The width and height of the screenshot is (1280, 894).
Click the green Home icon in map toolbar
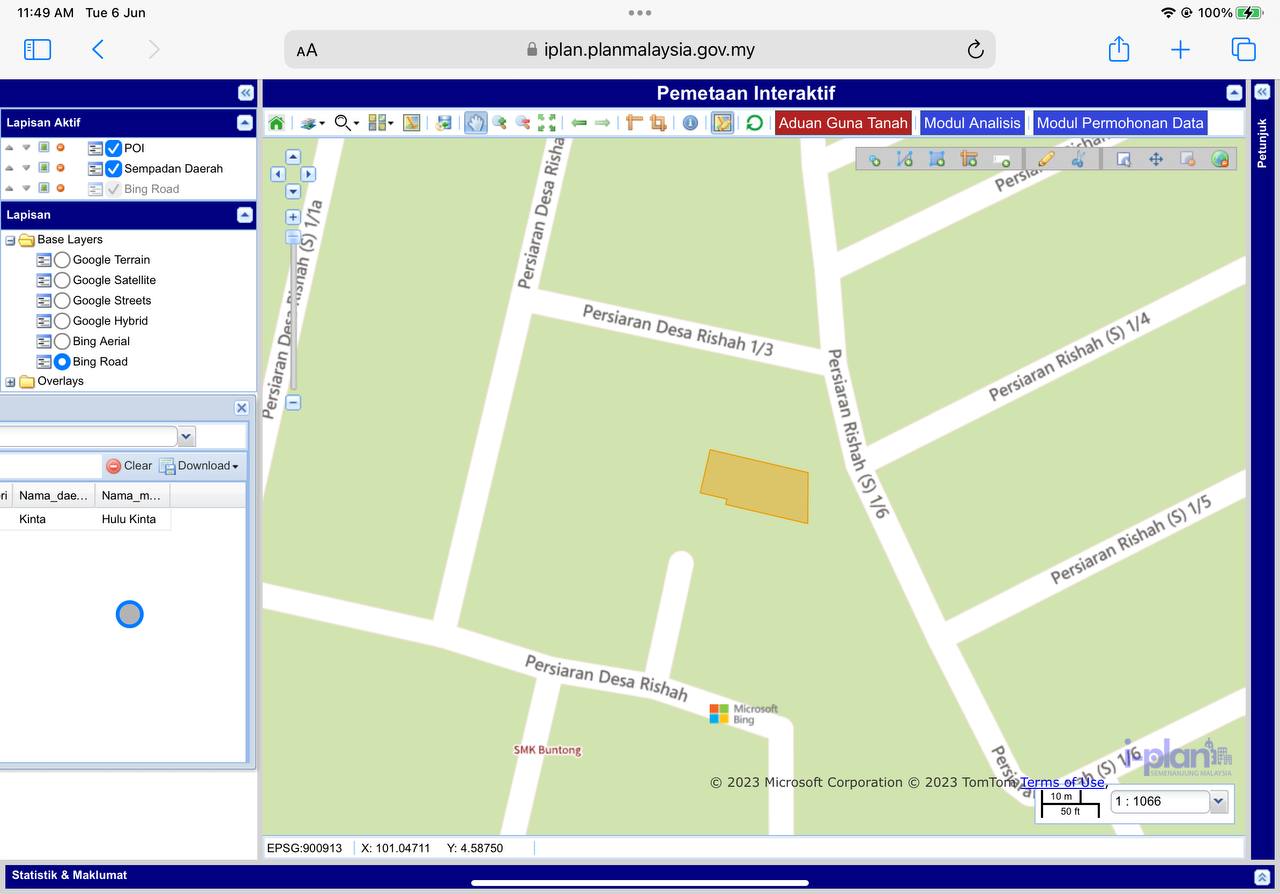pyautogui.click(x=276, y=123)
